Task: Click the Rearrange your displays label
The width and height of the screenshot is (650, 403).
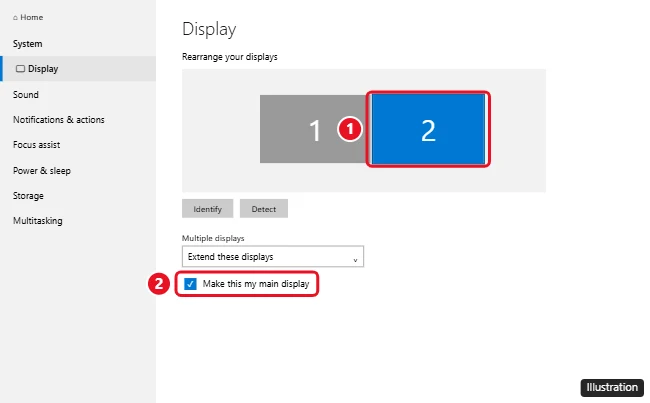Action: [x=230, y=57]
